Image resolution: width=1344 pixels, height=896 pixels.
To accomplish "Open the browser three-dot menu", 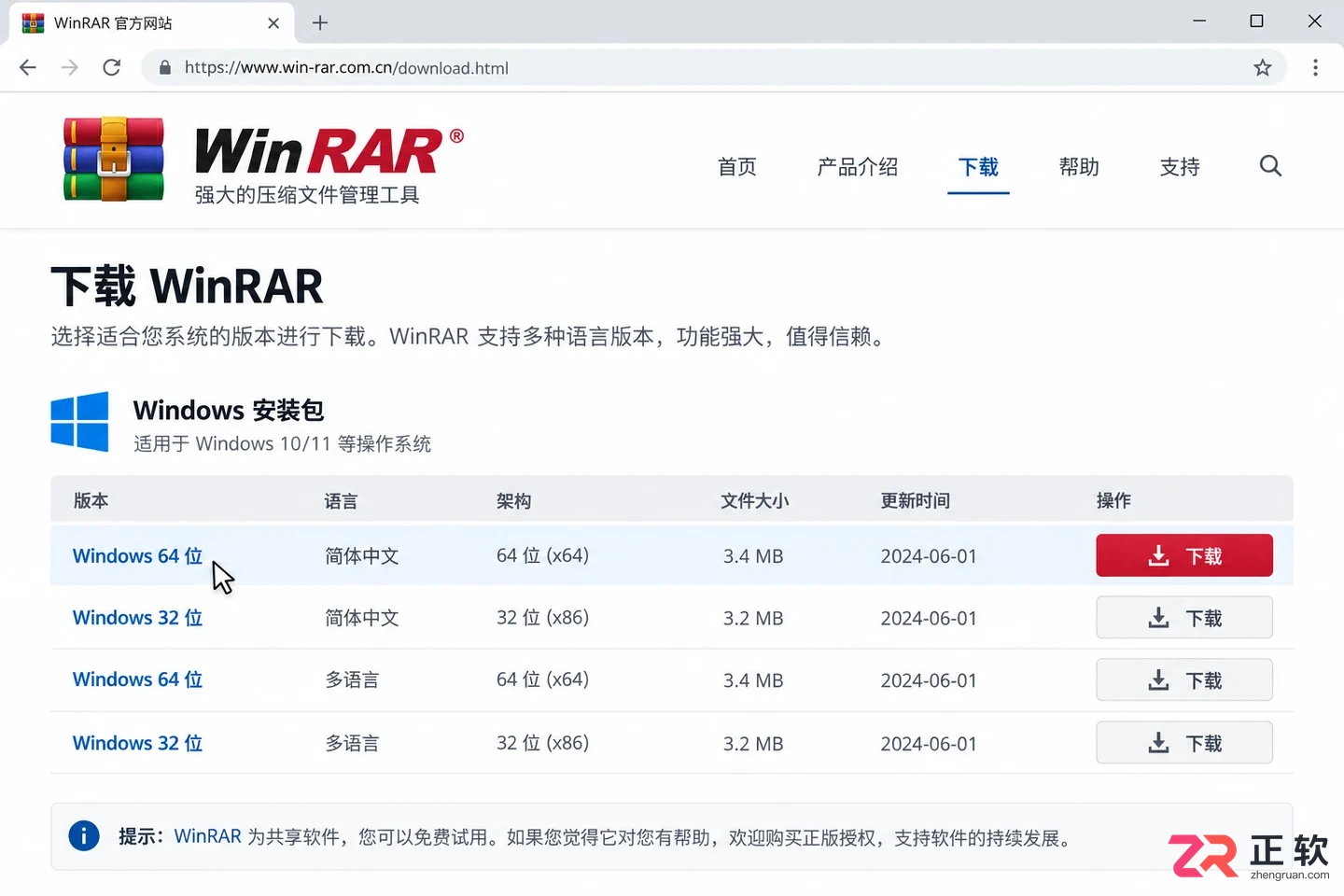I will click(x=1315, y=67).
